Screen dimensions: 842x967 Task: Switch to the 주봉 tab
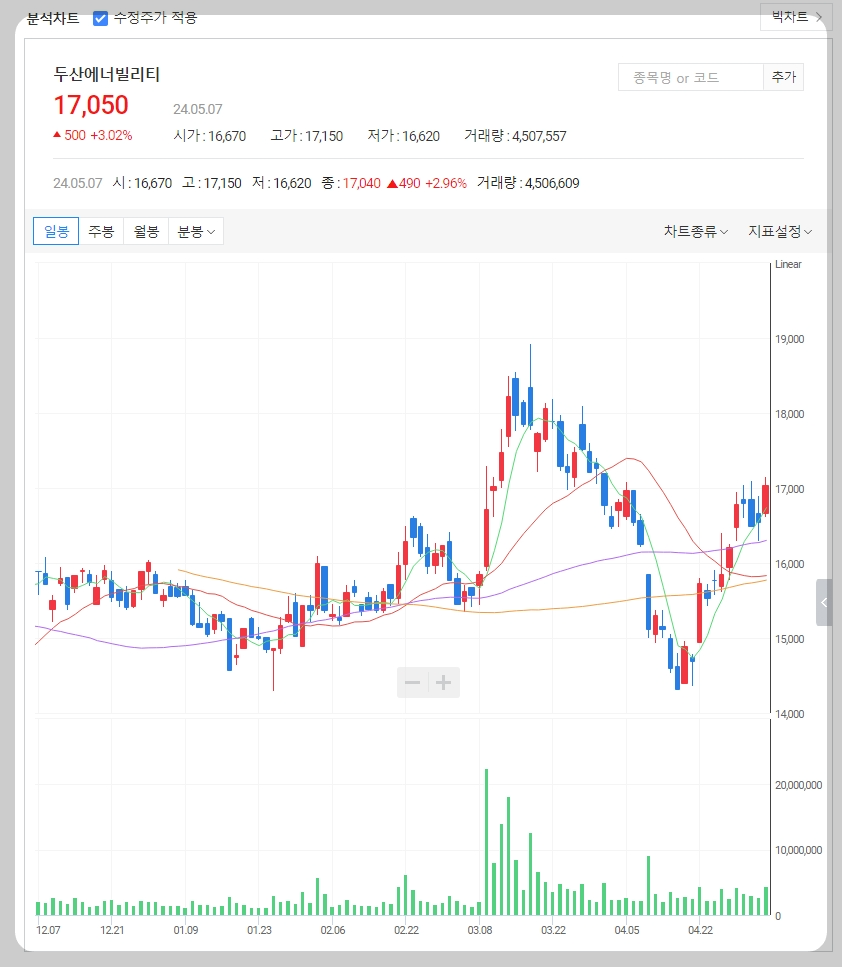coord(101,231)
